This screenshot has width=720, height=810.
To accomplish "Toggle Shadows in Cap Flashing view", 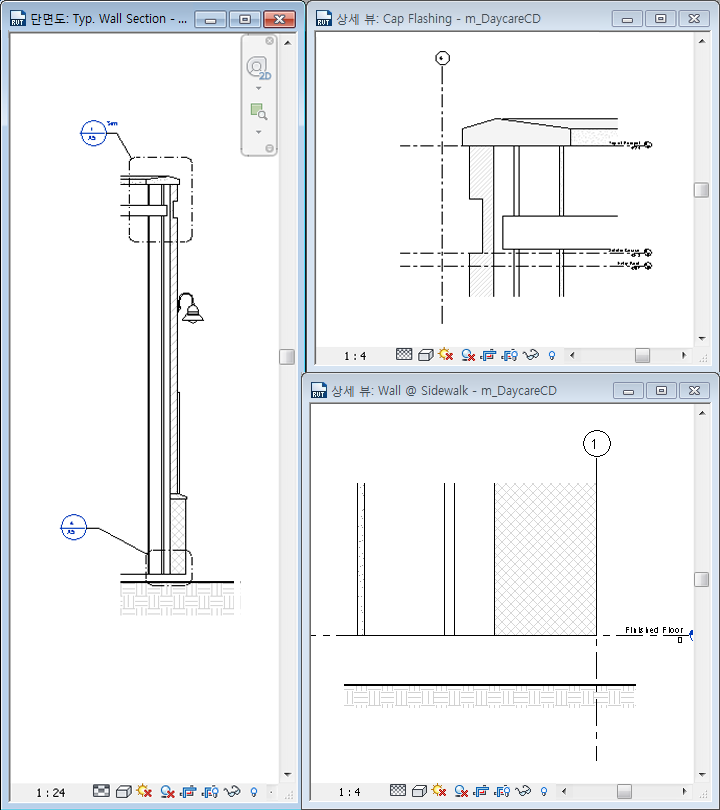I will coord(468,355).
